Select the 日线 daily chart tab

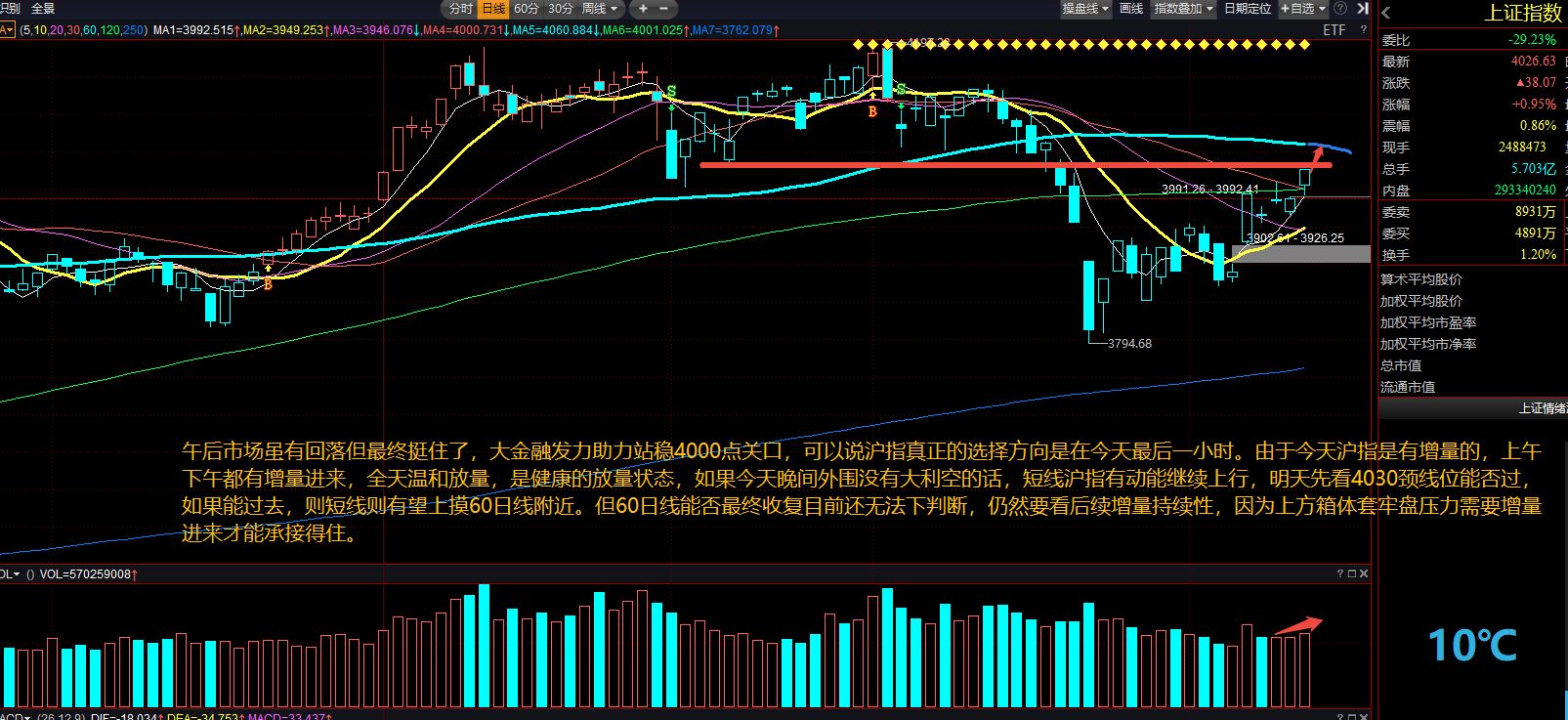[x=493, y=9]
